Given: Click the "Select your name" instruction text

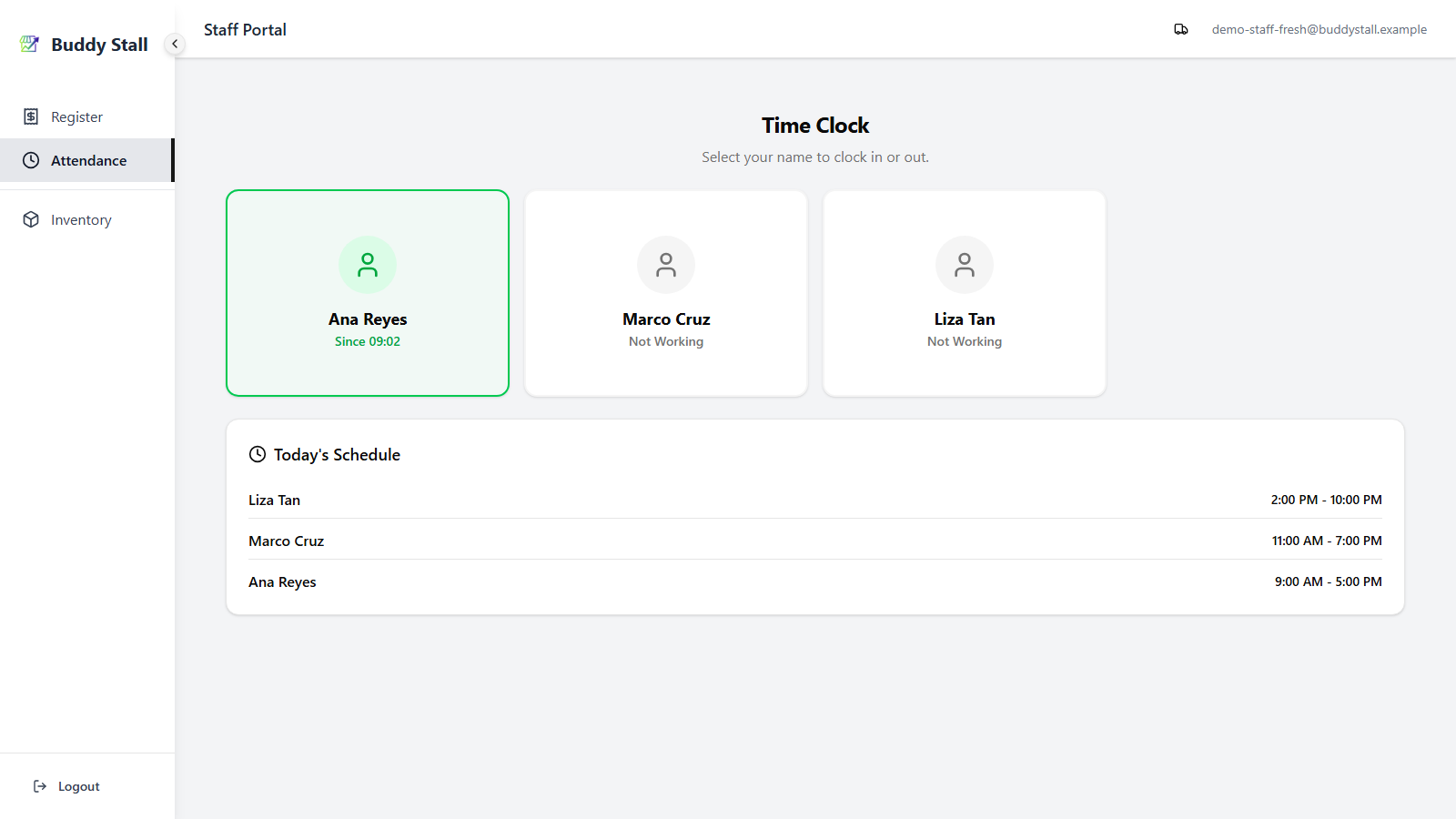Looking at the screenshot, I should 815,157.
